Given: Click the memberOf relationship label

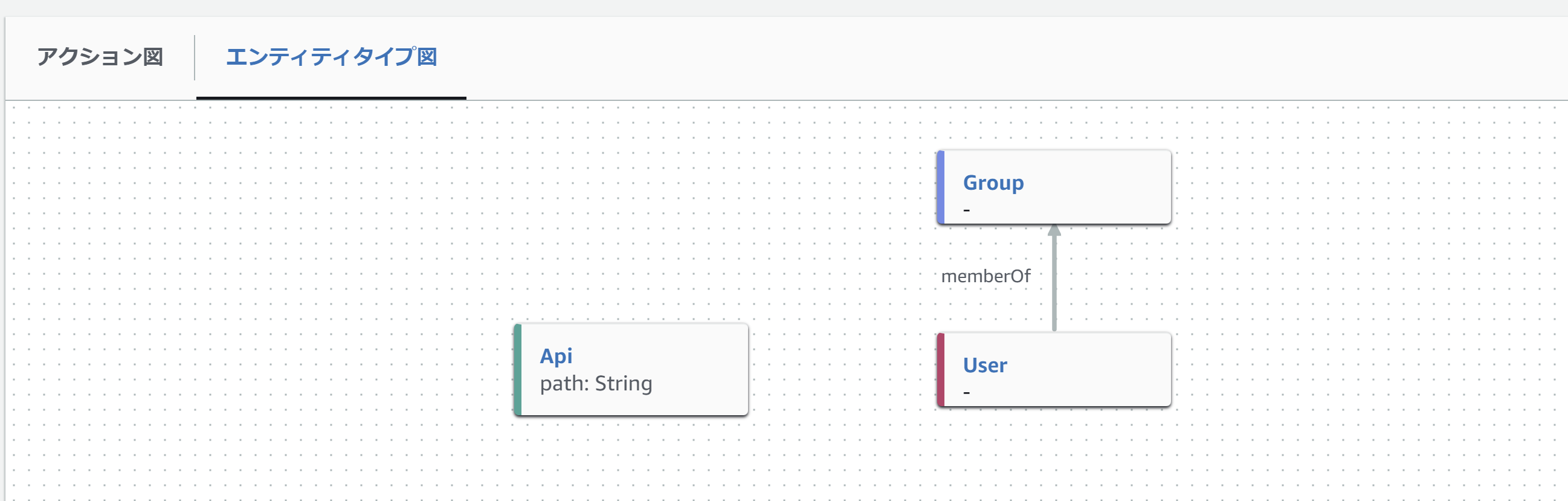Looking at the screenshot, I should point(986,276).
